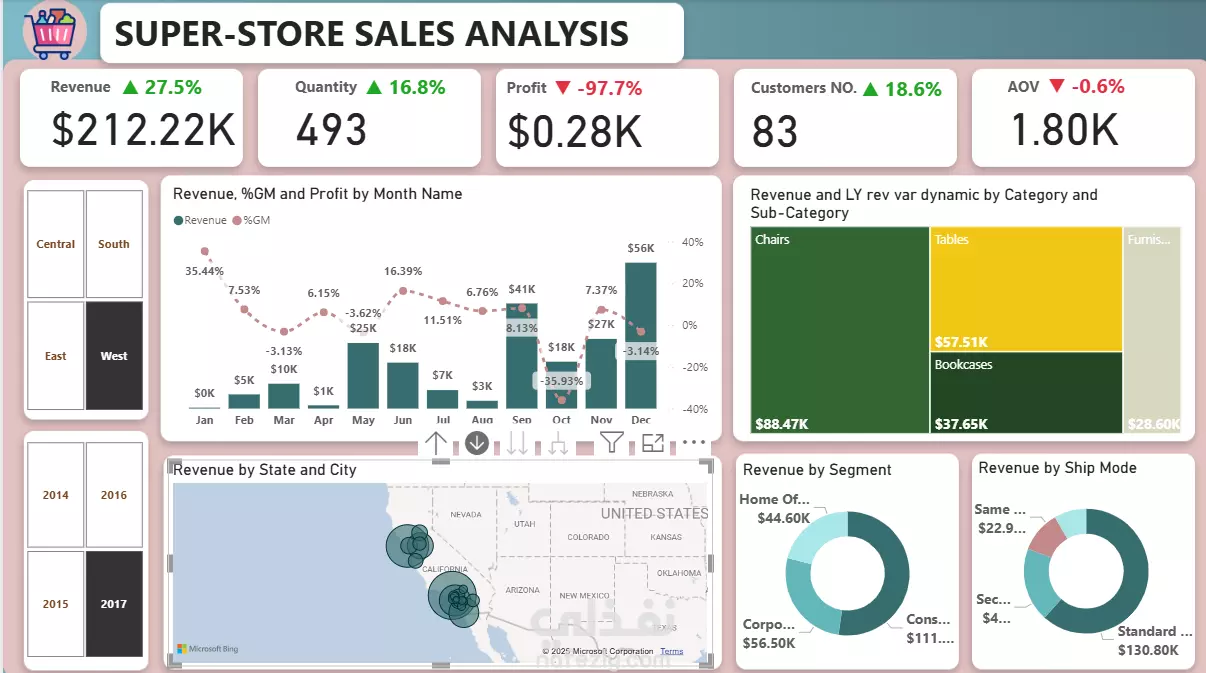Click the %GM legend item
The height and width of the screenshot is (673, 1206).
pos(251,220)
